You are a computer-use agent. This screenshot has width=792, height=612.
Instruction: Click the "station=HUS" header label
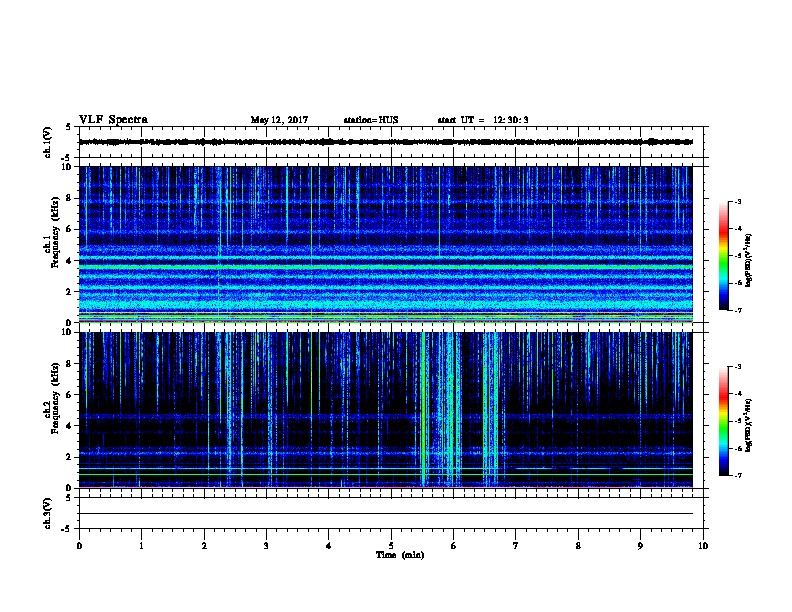click(x=371, y=120)
